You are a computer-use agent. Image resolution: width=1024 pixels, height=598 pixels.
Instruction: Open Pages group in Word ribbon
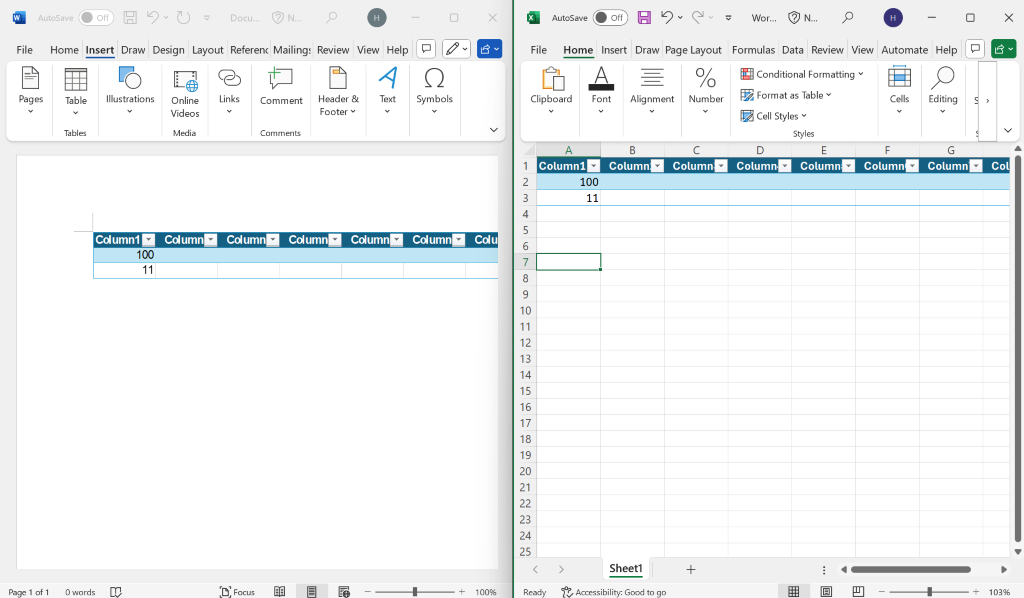pos(31,91)
